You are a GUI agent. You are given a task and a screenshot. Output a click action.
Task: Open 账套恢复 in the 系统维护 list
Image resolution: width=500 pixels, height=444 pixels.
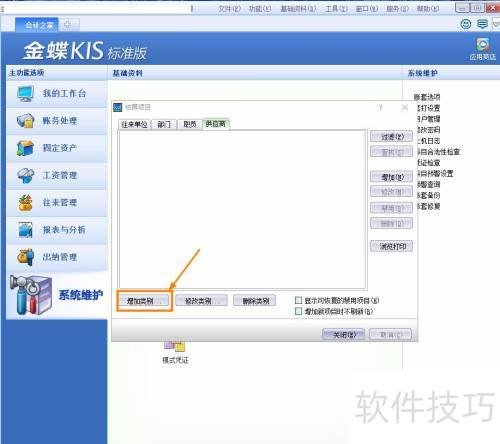coord(429,206)
